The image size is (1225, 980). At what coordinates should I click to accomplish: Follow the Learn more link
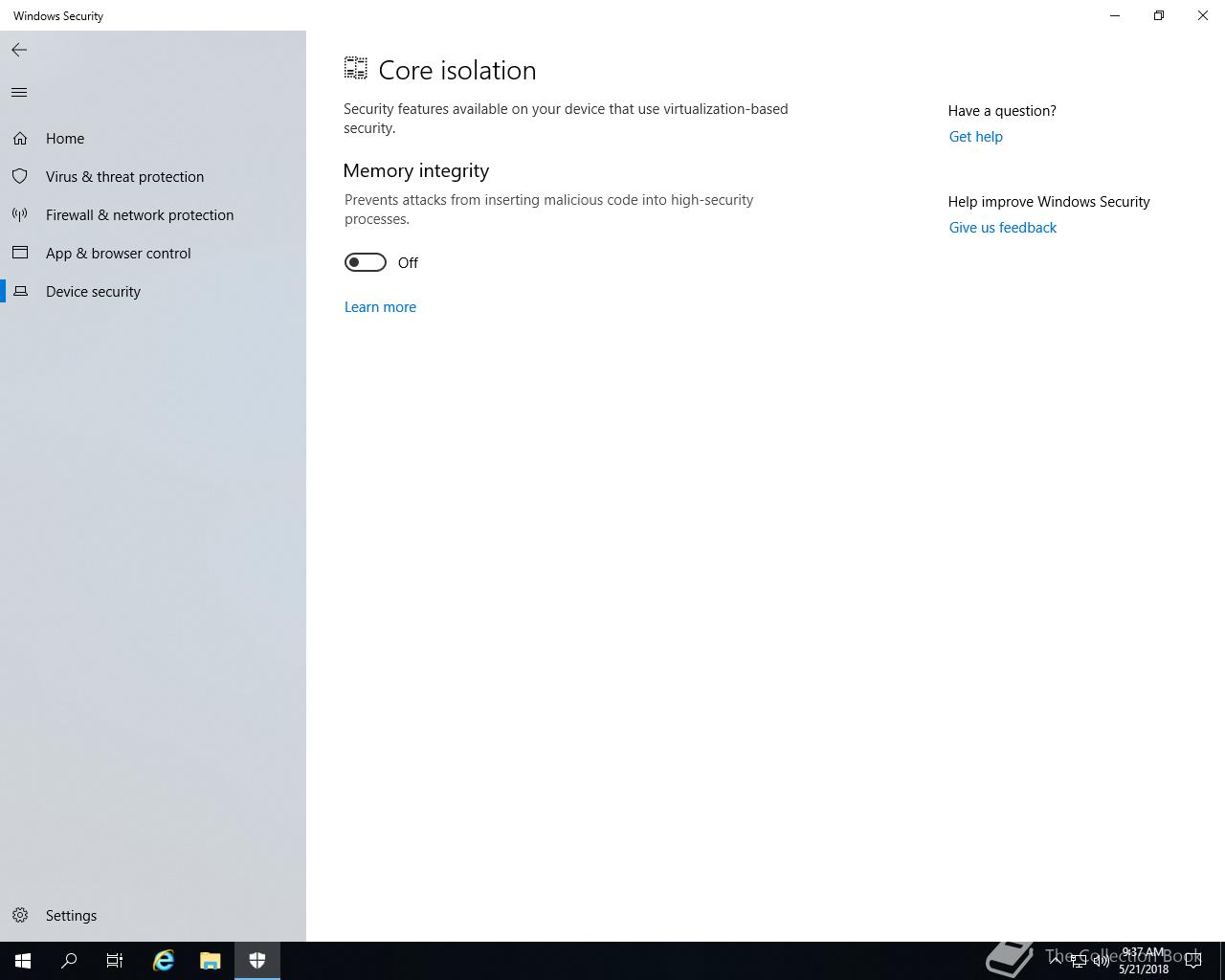click(x=380, y=306)
